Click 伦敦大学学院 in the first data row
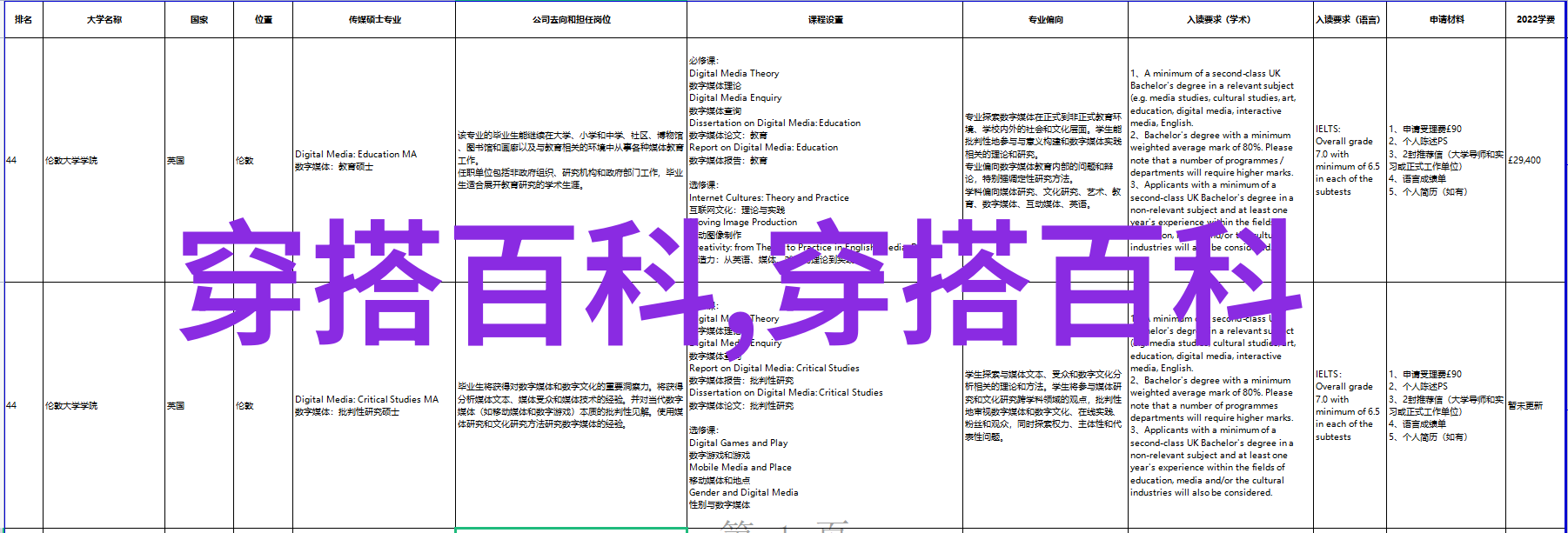The height and width of the screenshot is (533, 1568). (72, 161)
